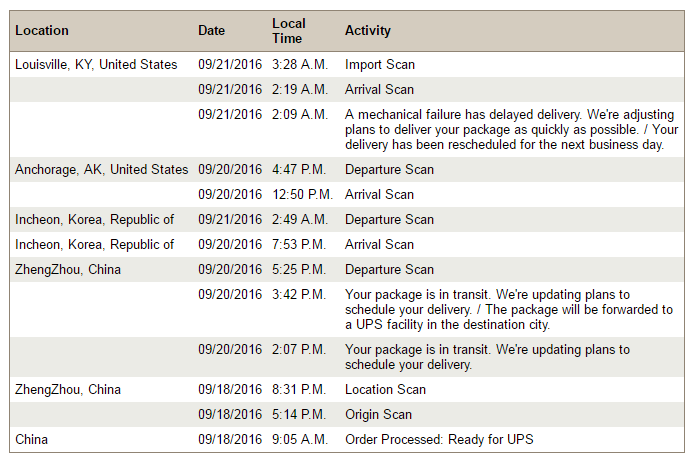Click the Activity column header
The image size is (693, 459).
pyautogui.click(x=368, y=30)
